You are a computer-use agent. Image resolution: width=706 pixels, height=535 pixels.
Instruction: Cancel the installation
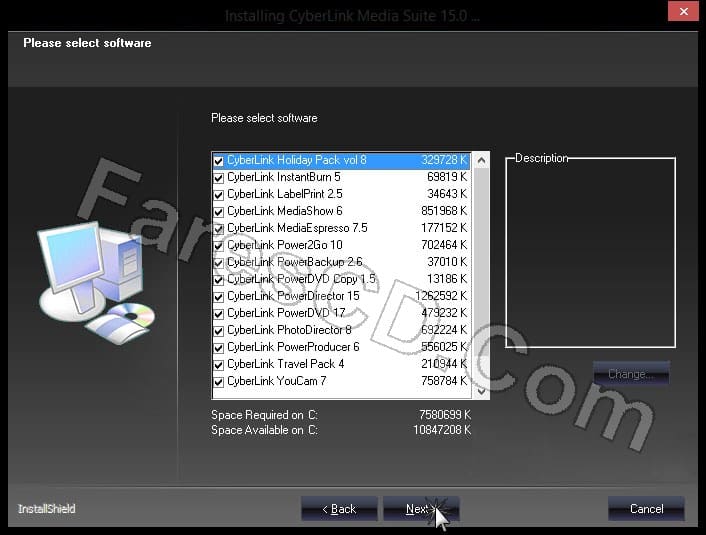click(x=646, y=509)
